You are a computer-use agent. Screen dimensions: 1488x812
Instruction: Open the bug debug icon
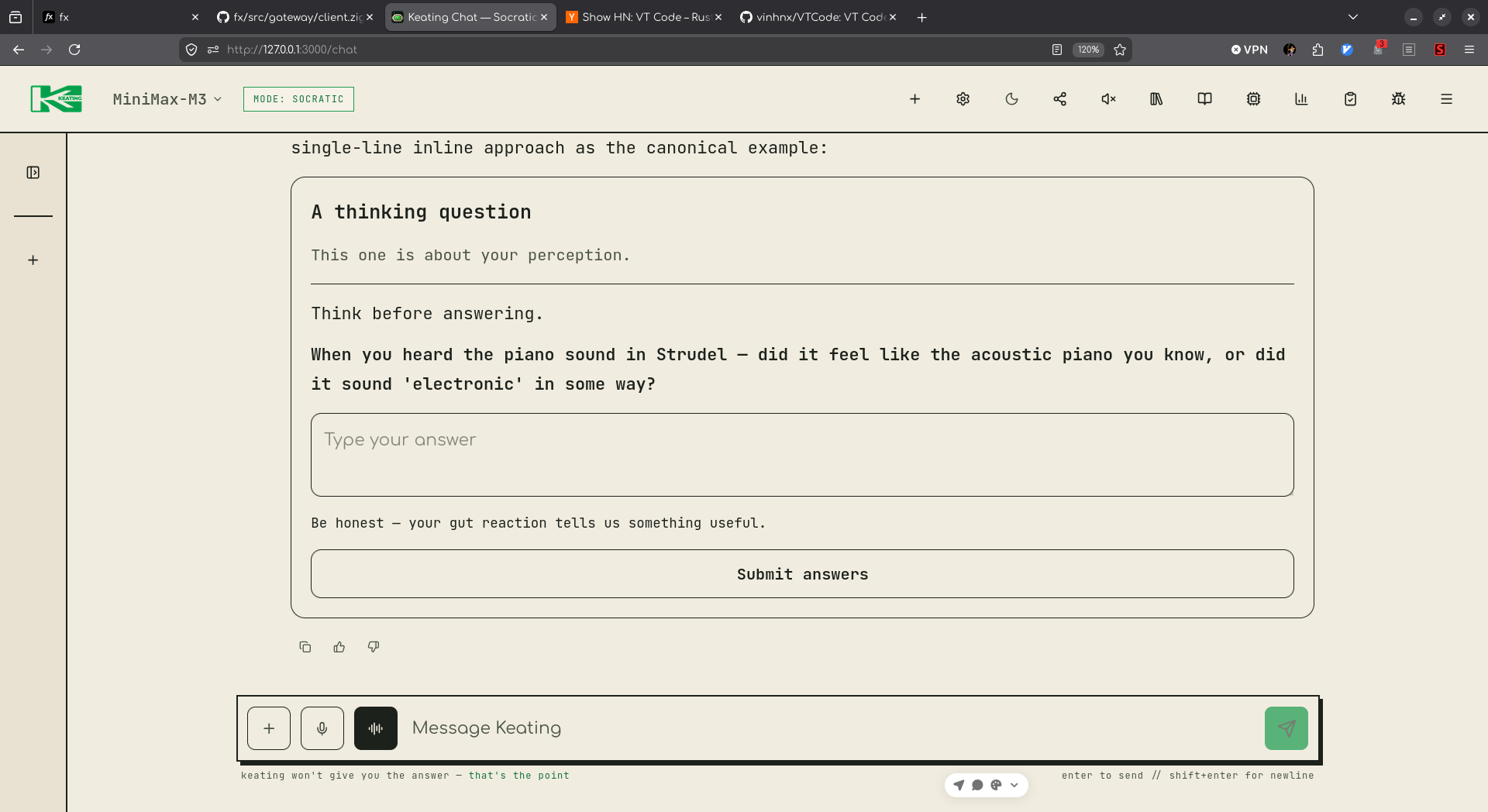pyautogui.click(x=1398, y=99)
